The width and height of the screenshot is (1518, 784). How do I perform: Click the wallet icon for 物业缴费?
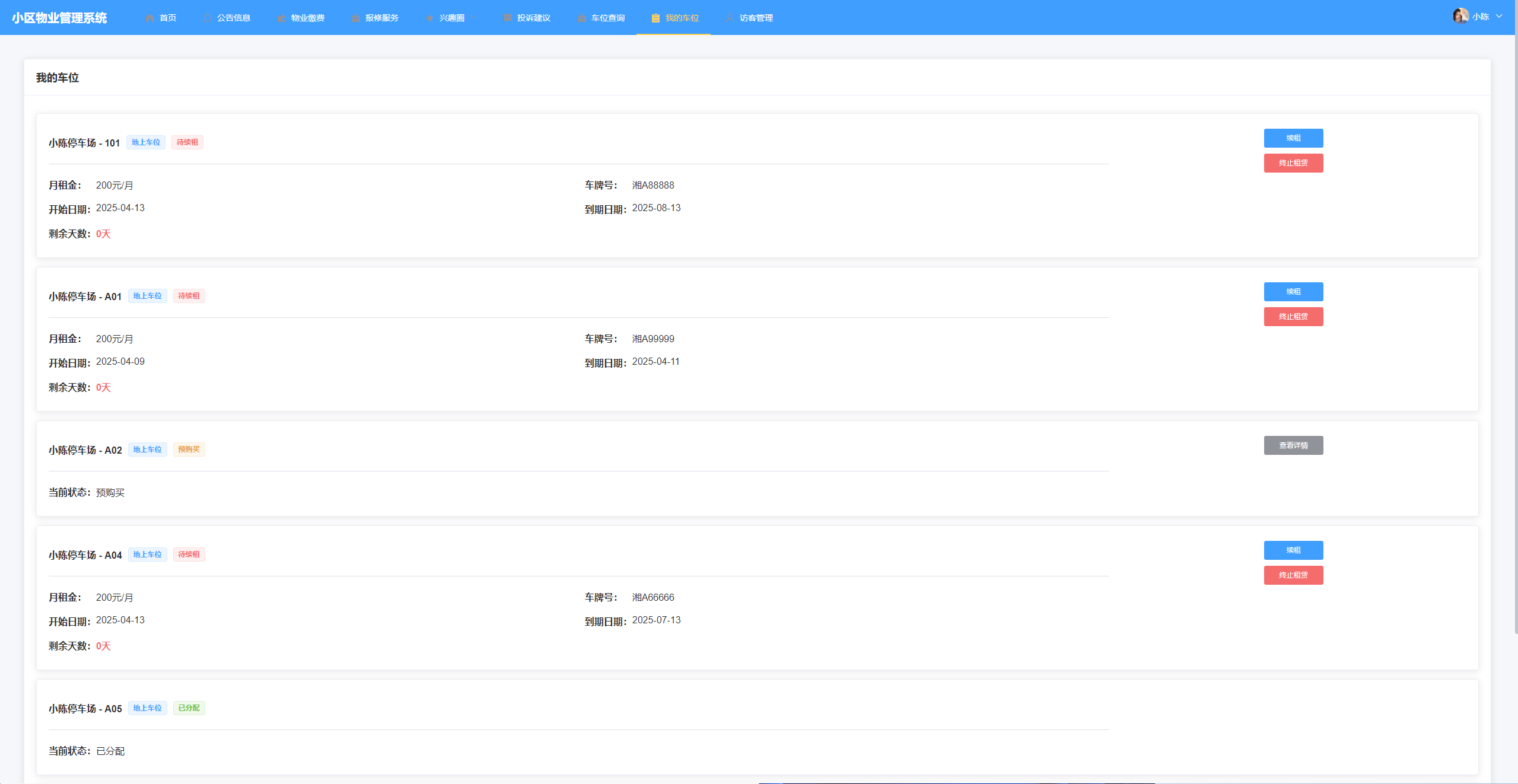click(281, 18)
